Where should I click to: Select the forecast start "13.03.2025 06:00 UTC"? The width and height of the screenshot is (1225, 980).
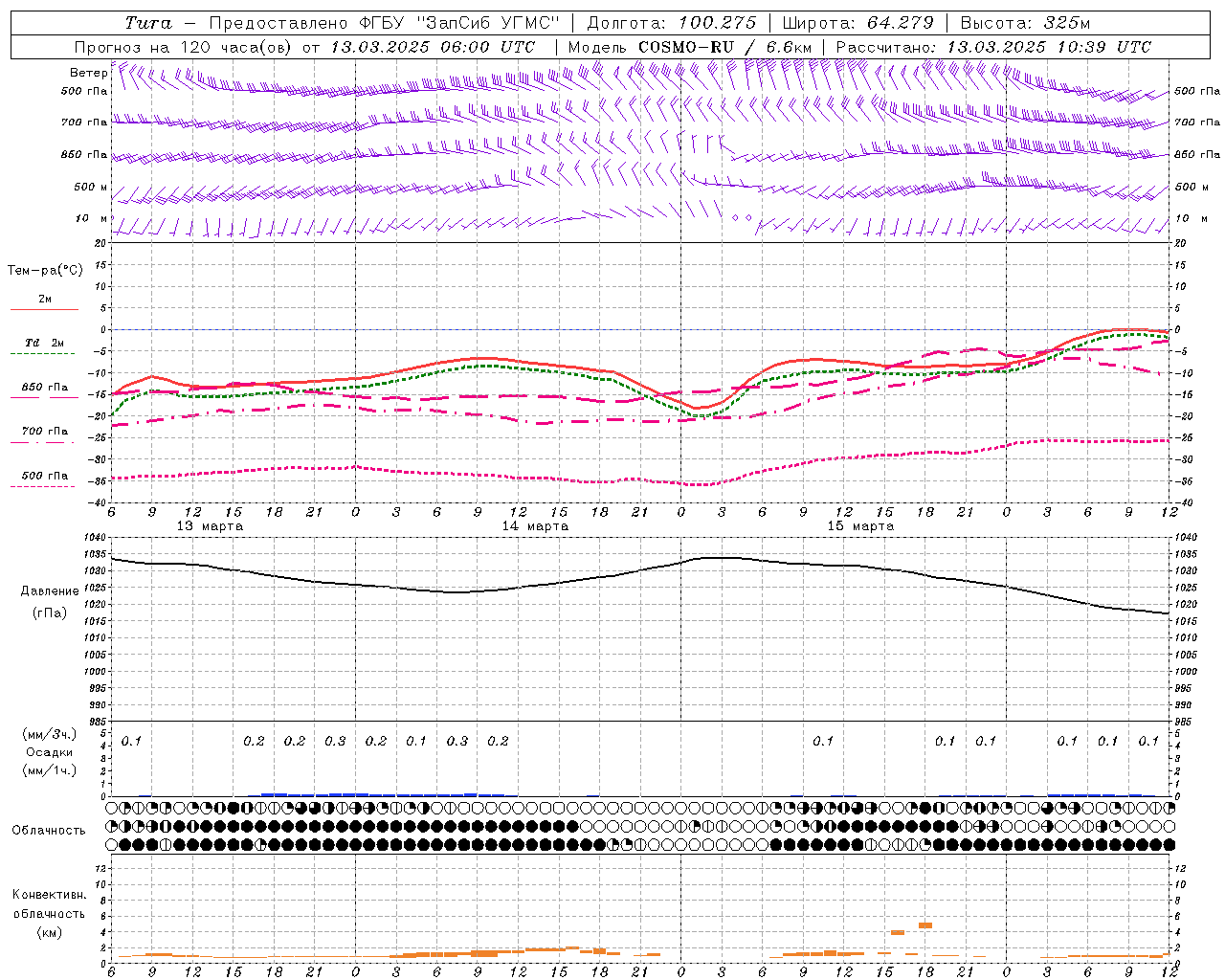click(433, 47)
